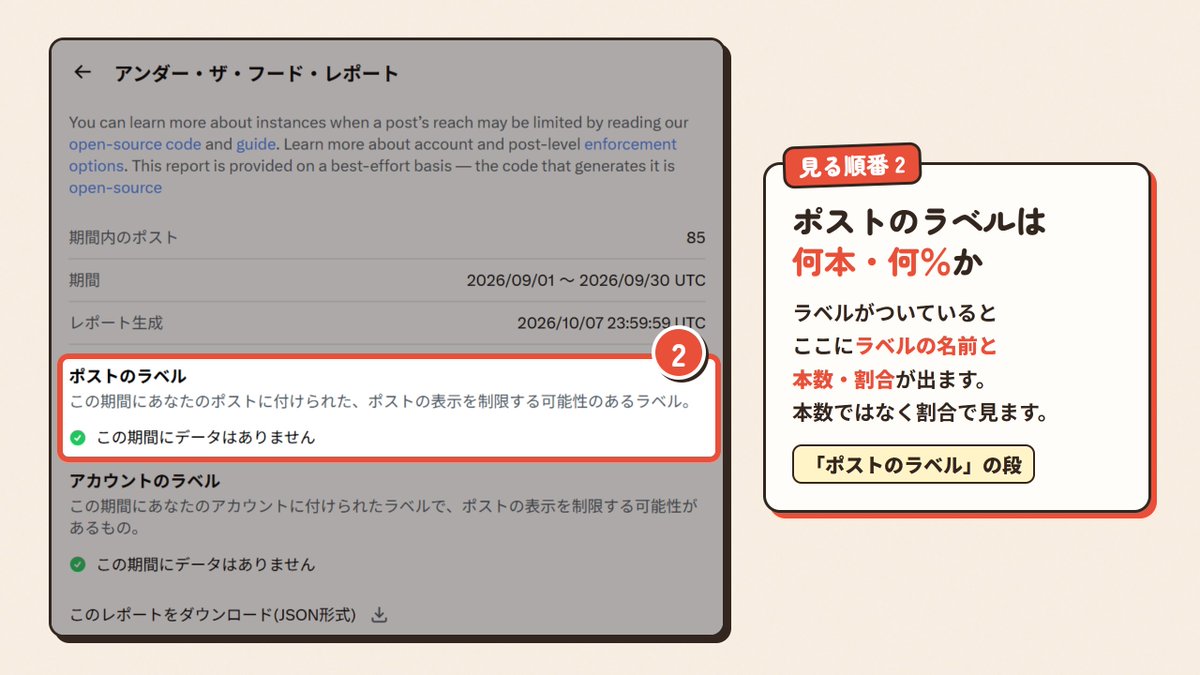Viewport: 1200px width, 675px height.
Task: Open the "guide" link
Action: (x=255, y=144)
